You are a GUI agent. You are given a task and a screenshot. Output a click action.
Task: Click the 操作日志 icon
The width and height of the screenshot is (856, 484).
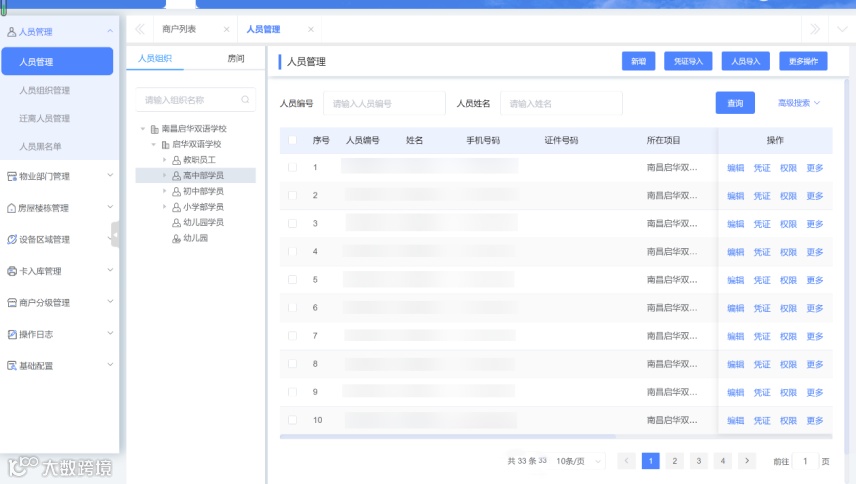[x=11, y=334]
